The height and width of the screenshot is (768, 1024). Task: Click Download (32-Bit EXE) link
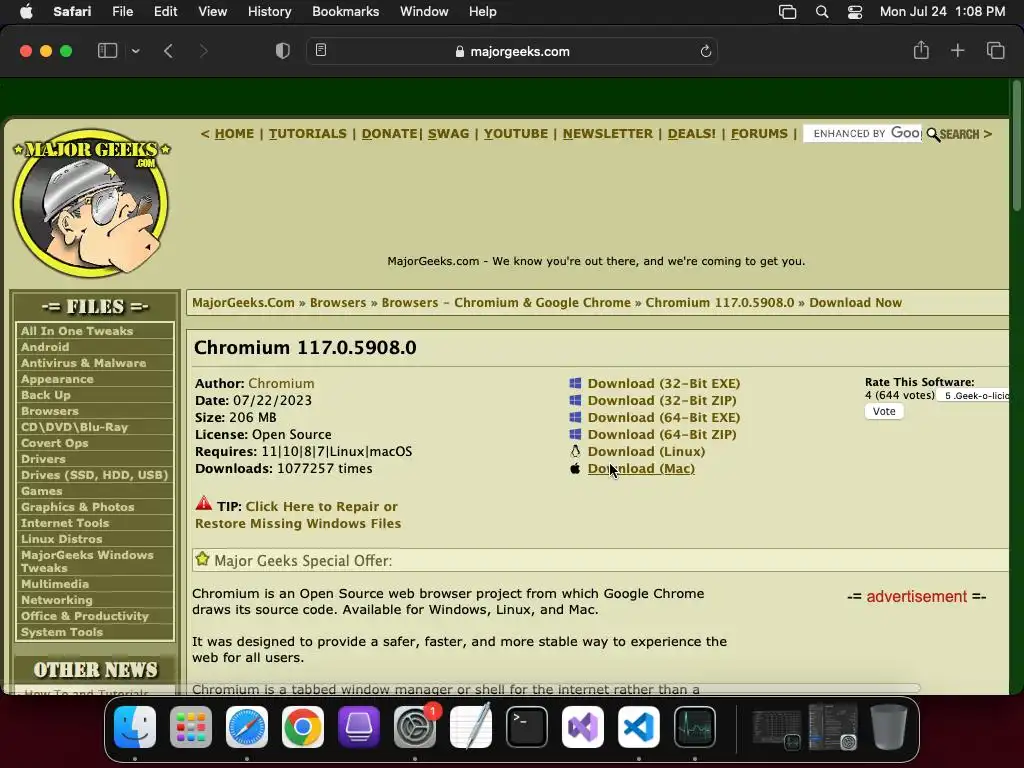tap(664, 383)
